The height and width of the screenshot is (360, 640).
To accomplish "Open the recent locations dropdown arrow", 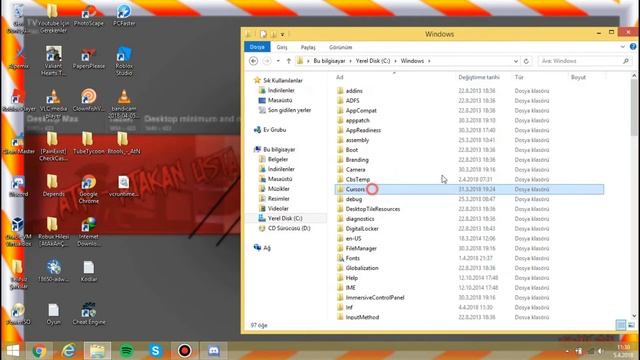I will [x=278, y=61].
